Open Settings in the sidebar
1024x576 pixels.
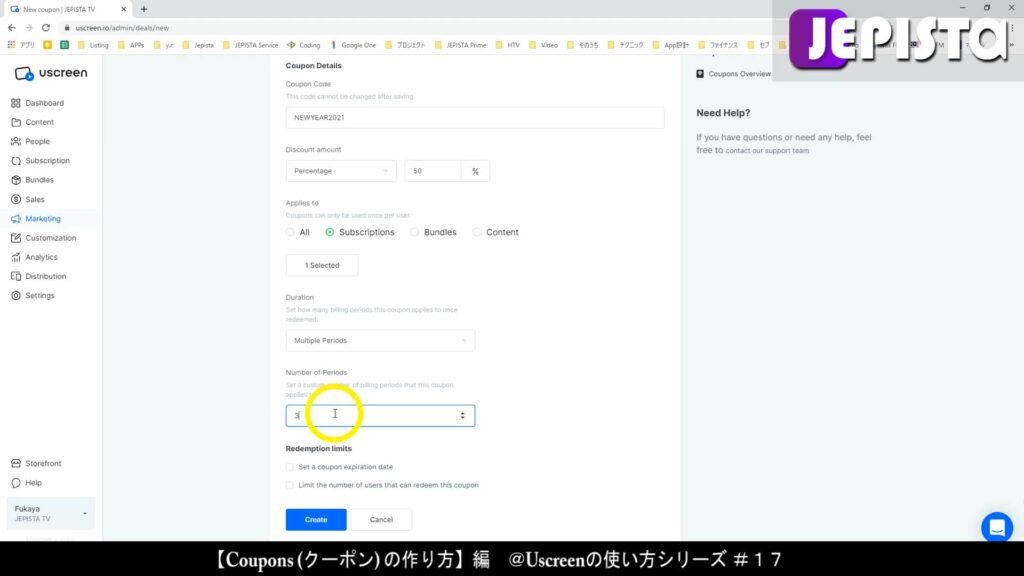[33, 296]
